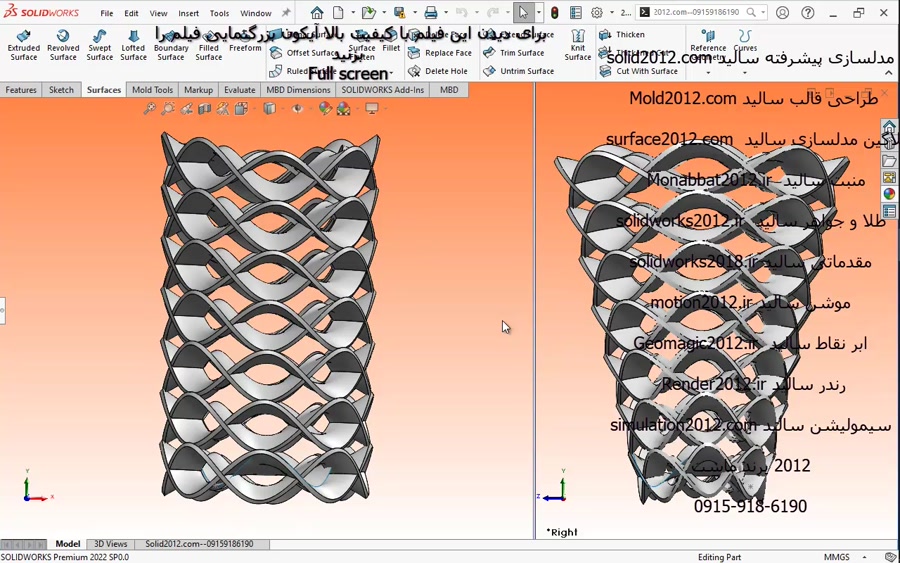Expand Reference Geometry dropdown arrow
This screenshot has height=563, width=900.
point(708,73)
